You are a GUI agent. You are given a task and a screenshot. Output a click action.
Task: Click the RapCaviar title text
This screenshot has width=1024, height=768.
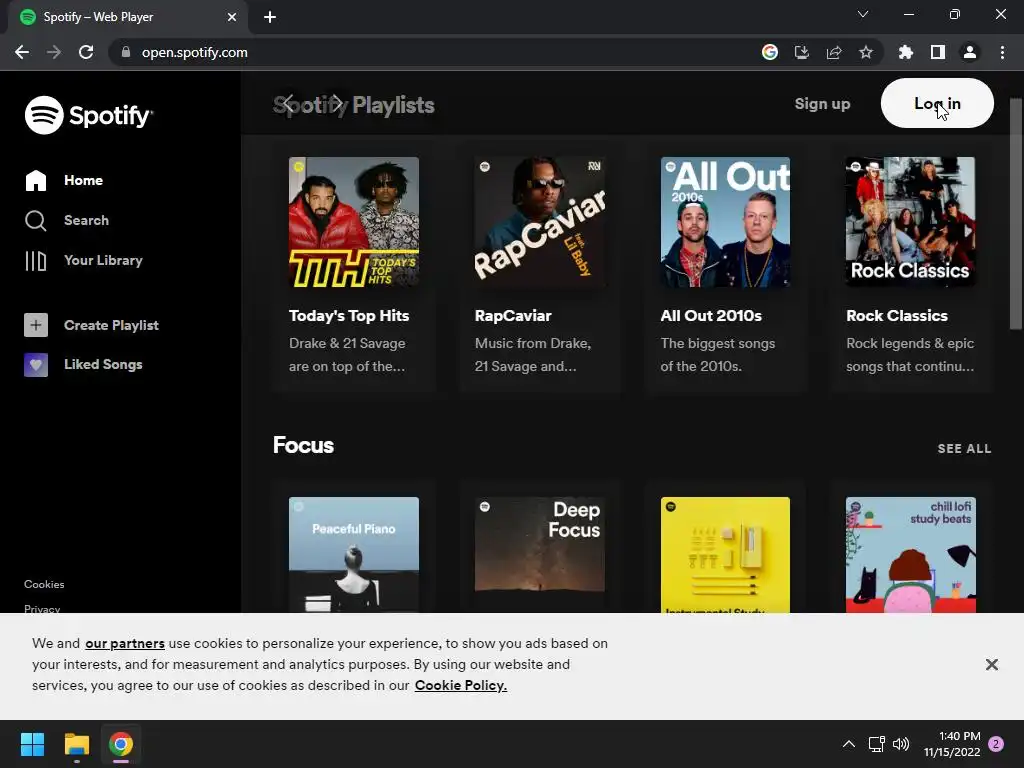pyautogui.click(x=513, y=315)
